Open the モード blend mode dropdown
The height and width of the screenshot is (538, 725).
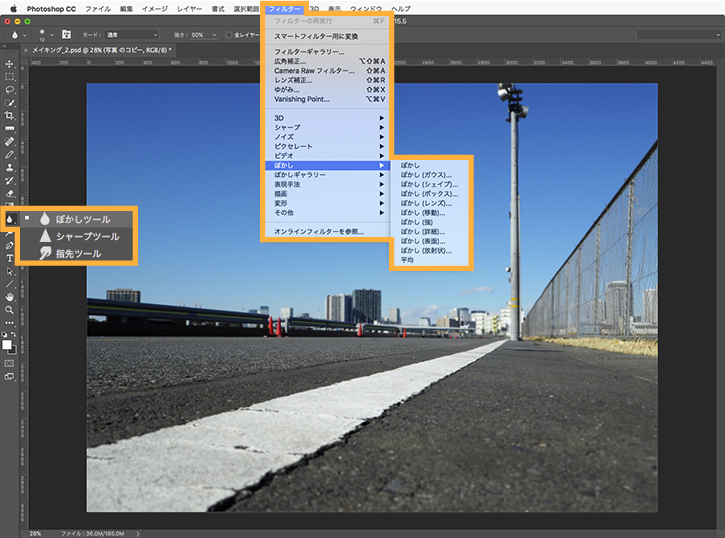click(x=132, y=35)
